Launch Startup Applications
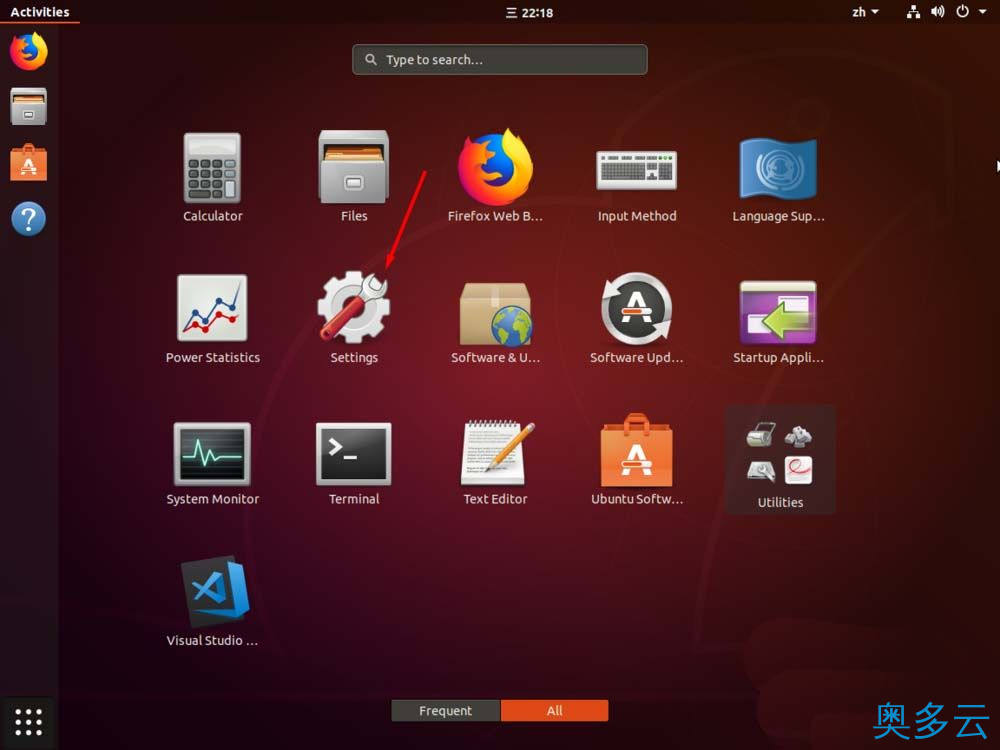This screenshot has width=1000, height=750. (778, 322)
